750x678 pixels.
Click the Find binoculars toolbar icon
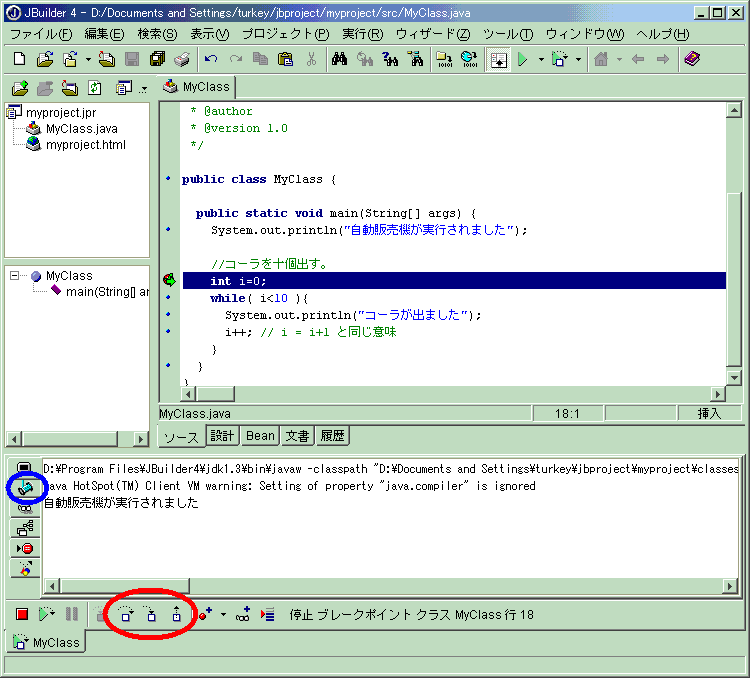point(339,59)
